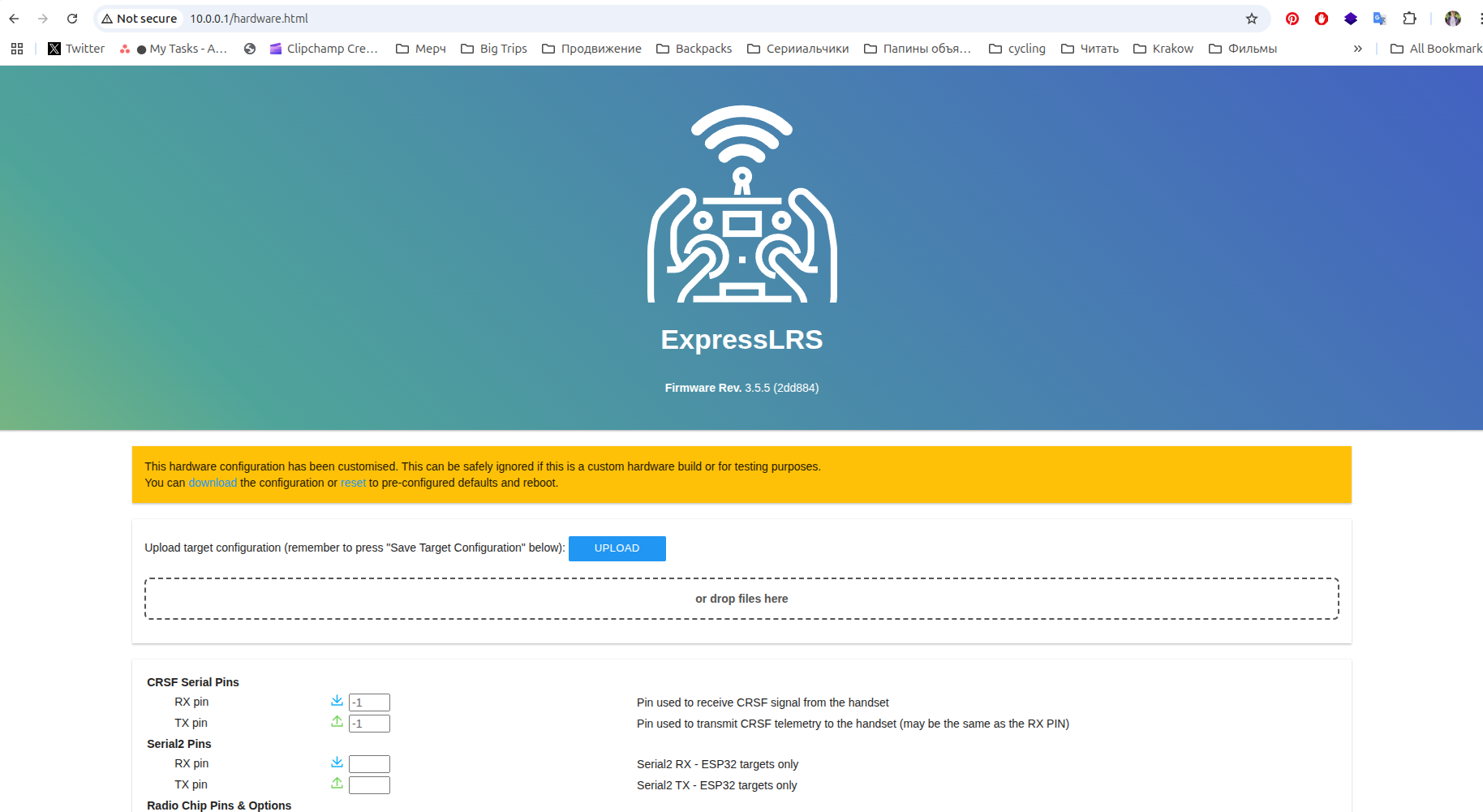This screenshot has width=1483, height=812.
Task: Open the Krakow bookmark folder
Action: click(1163, 49)
